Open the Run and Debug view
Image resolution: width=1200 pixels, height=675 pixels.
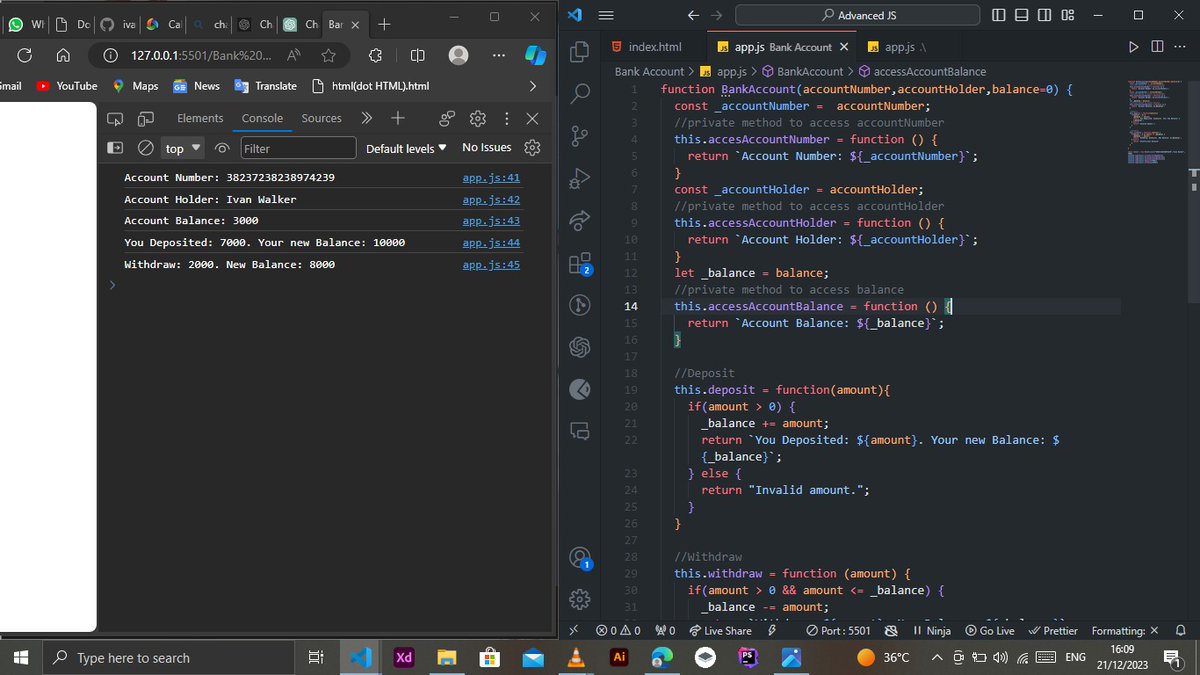[x=581, y=178]
